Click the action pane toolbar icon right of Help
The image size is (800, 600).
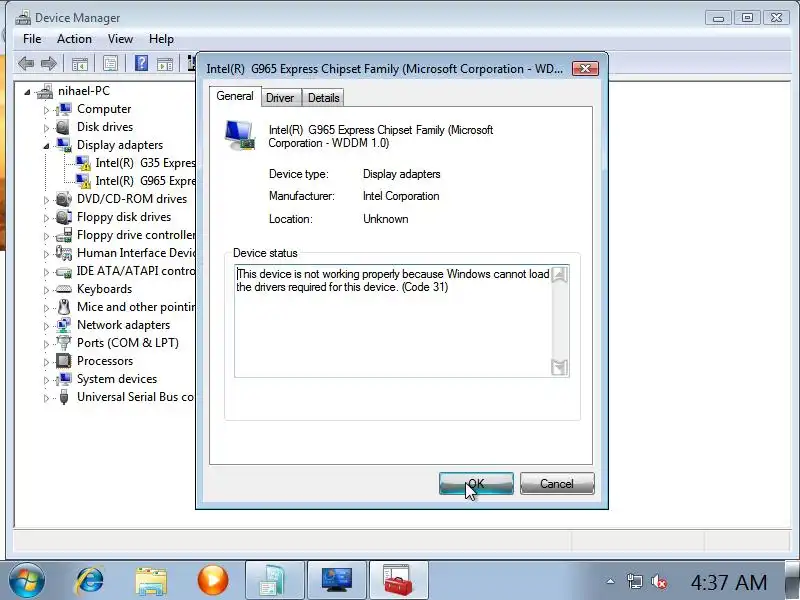point(165,64)
